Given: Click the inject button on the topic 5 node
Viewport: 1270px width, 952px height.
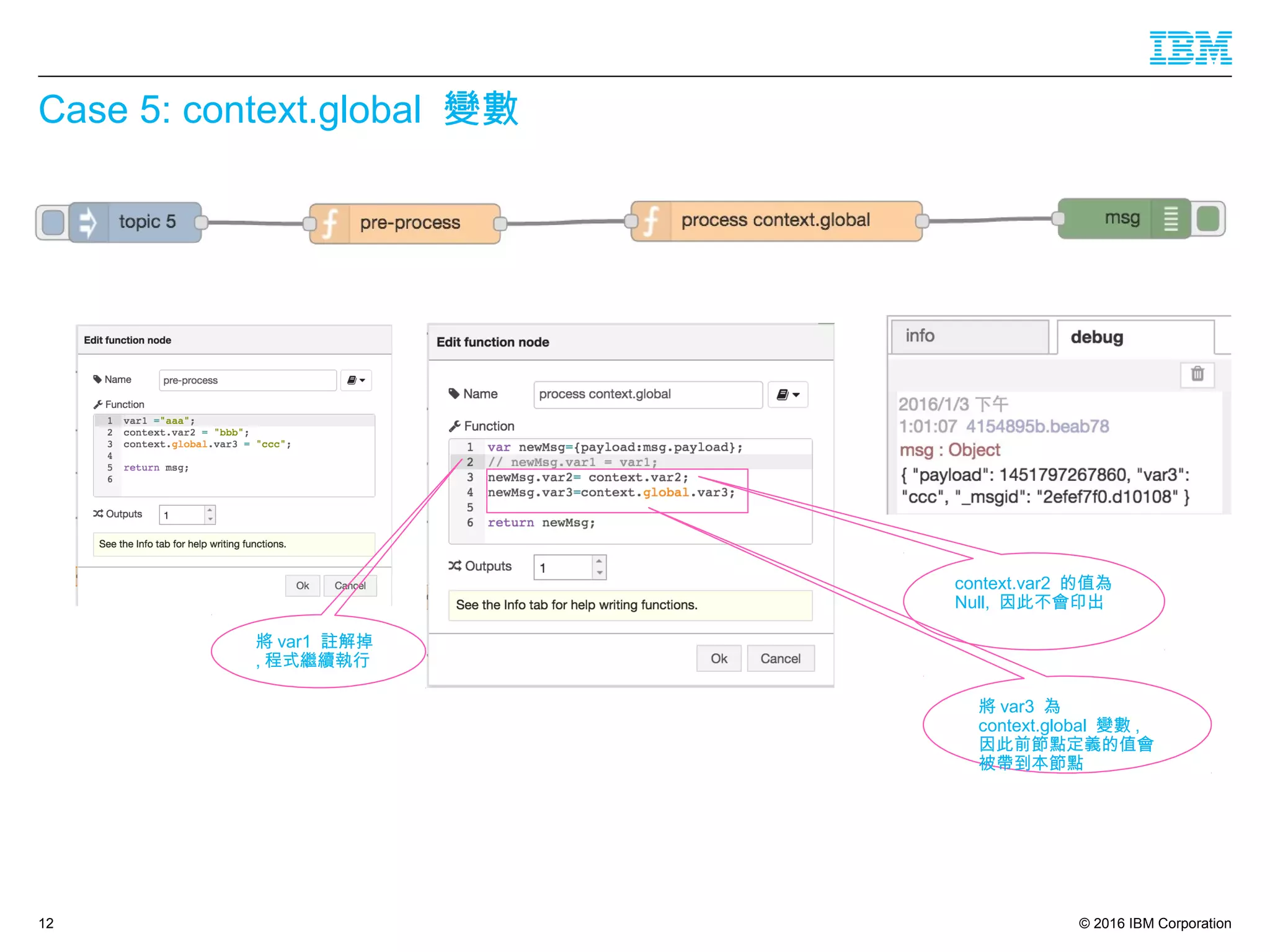Looking at the screenshot, I should [x=53, y=222].
